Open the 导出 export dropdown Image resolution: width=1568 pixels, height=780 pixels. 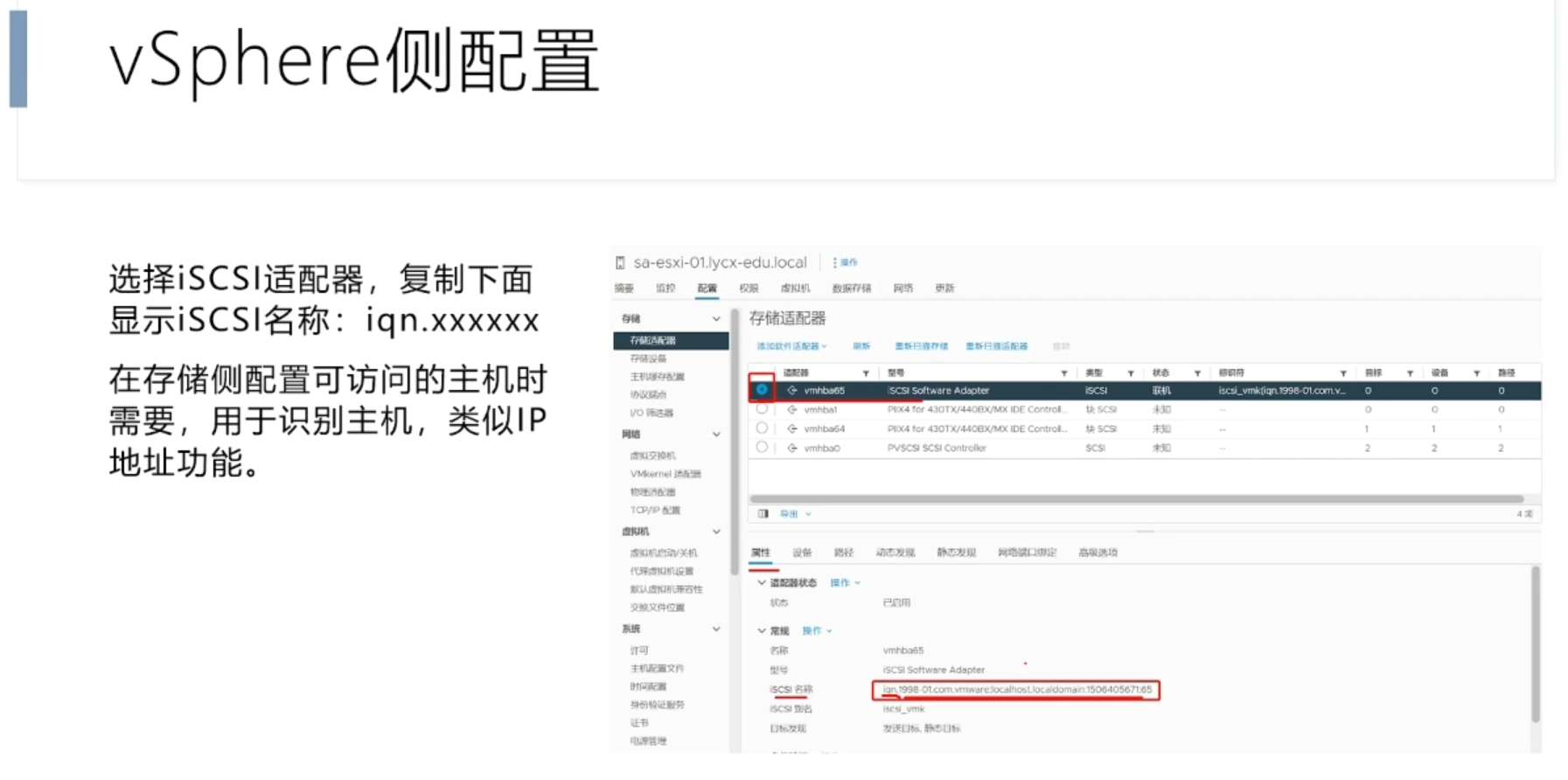pyautogui.click(x=795, y=514)
